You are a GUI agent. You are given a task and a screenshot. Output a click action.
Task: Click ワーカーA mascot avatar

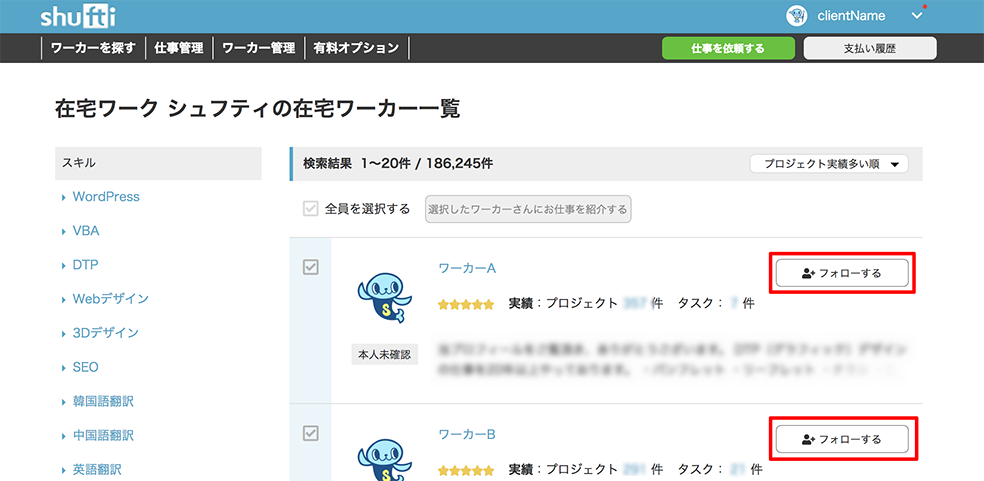(384, 298)
